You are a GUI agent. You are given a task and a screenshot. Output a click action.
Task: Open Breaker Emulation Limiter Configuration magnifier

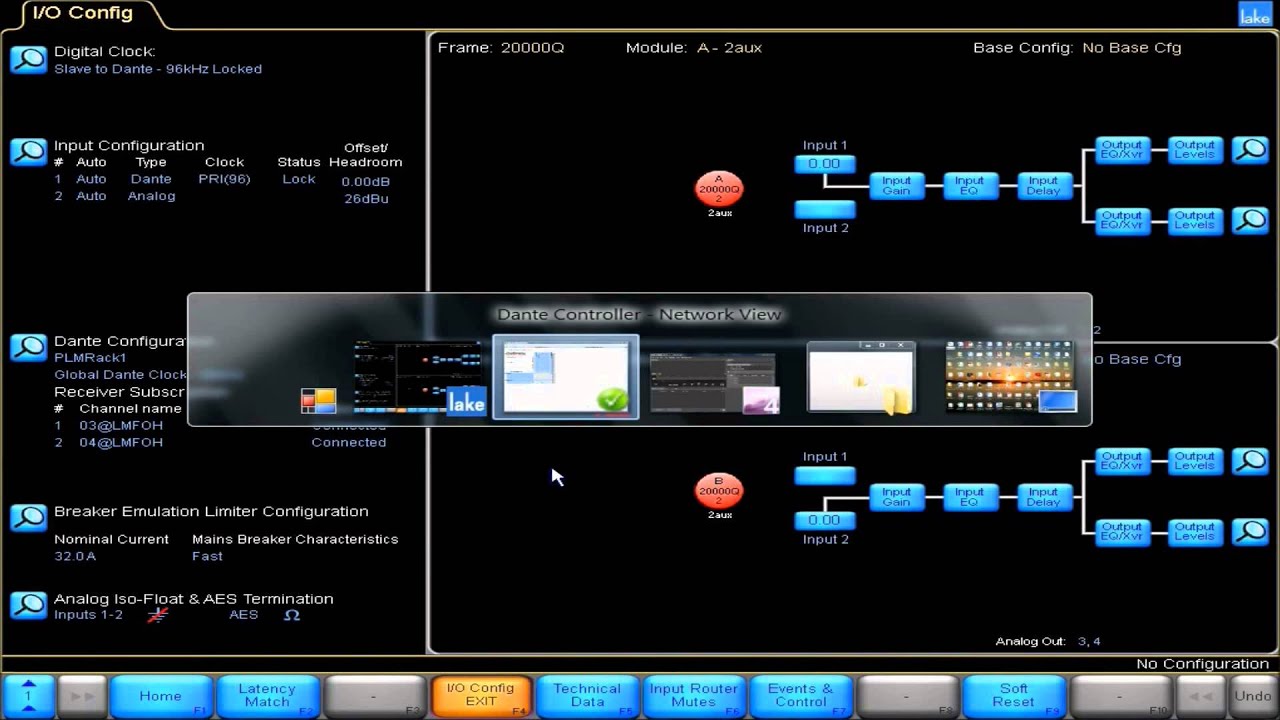[x=29, y=518]
